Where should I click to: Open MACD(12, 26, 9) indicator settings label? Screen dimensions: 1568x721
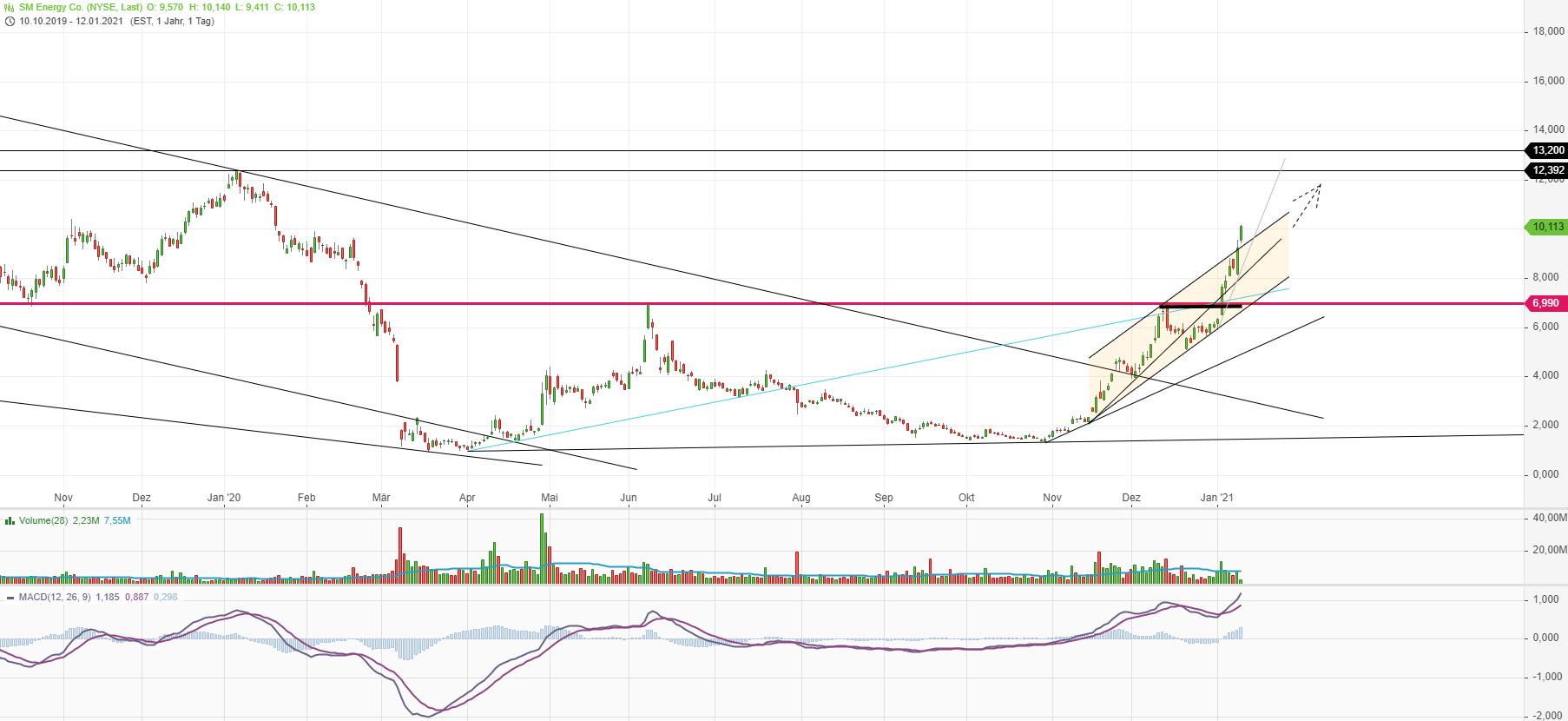pos(55,598)
